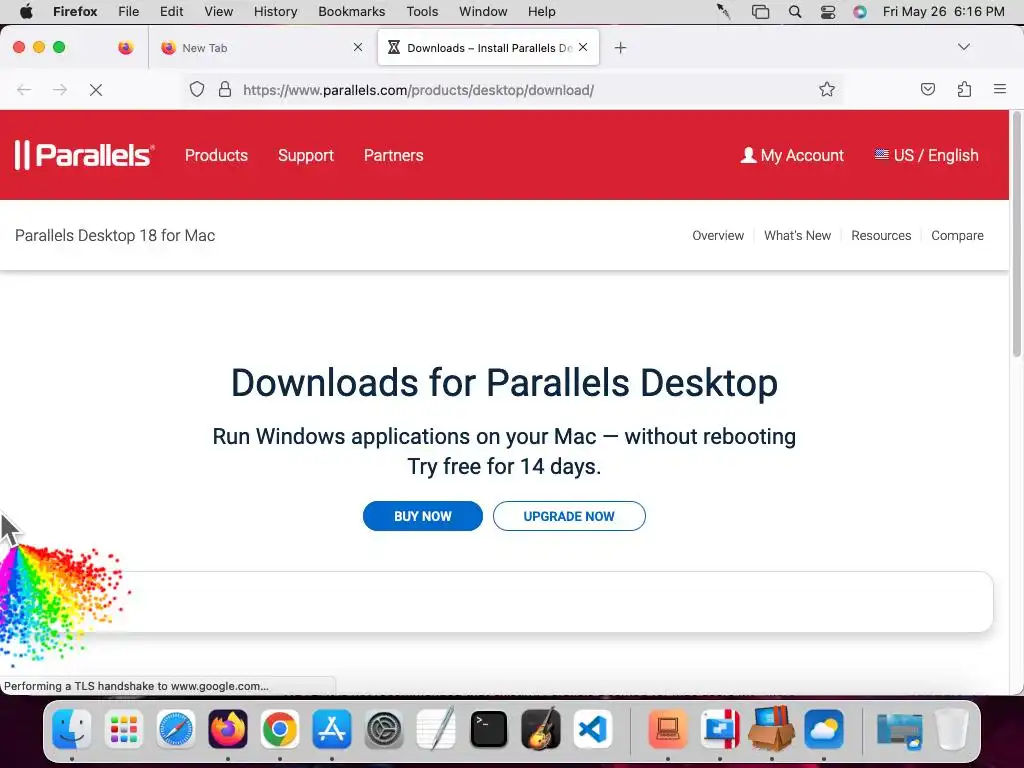Viewport: 1024px width, 768px height.
Task: Click the UPGRADE NOW button
Action: coord(569,516)
